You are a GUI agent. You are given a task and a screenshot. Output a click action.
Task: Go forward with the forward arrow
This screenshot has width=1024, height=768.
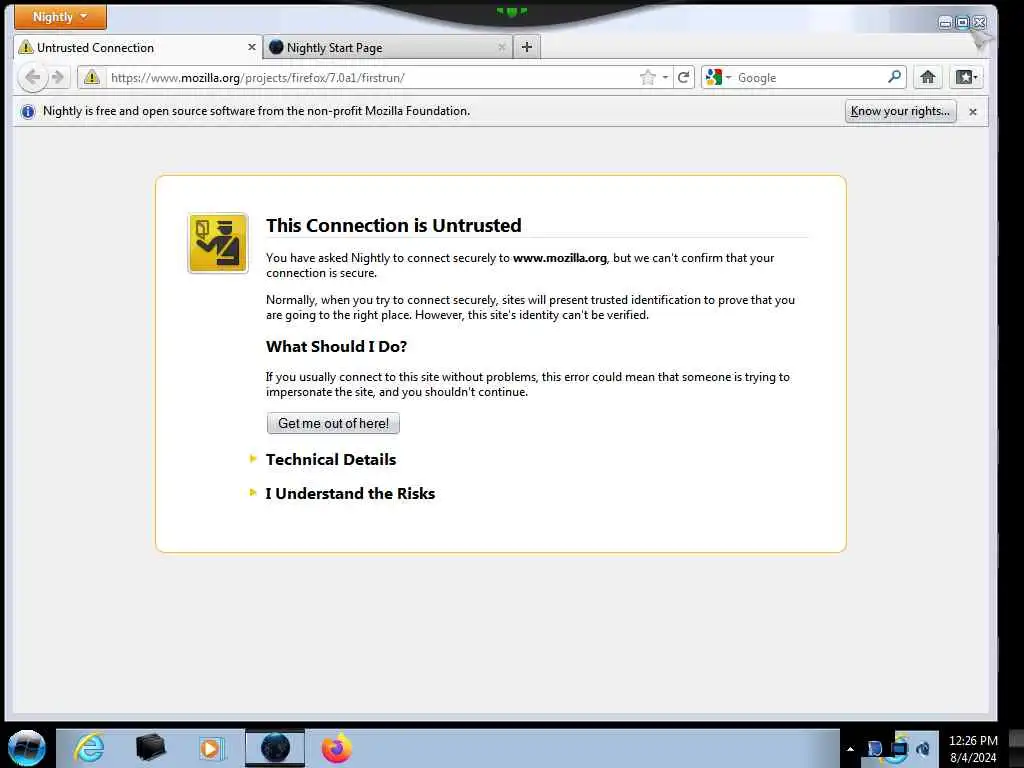tap(58, 78)
